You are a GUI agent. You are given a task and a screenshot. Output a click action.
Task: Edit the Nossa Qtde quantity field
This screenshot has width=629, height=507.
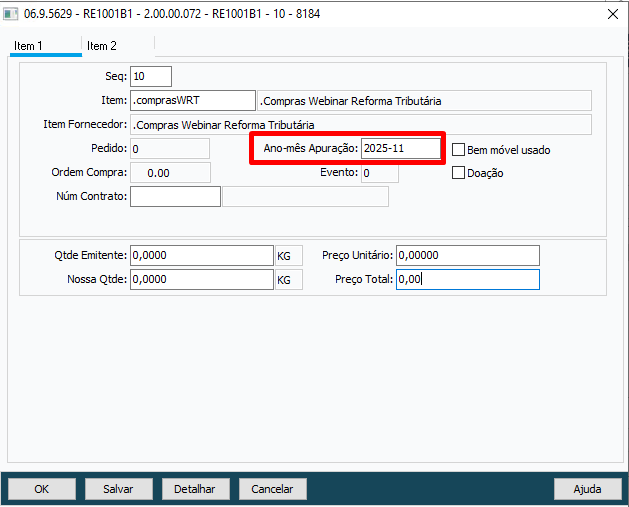[x=202, y=280]
